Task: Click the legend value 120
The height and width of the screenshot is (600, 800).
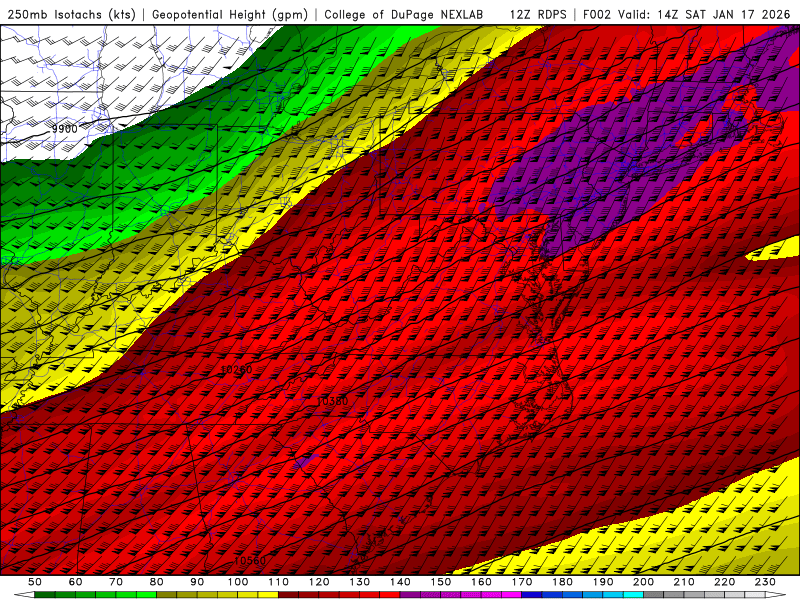Action: (x=319, y=582)
